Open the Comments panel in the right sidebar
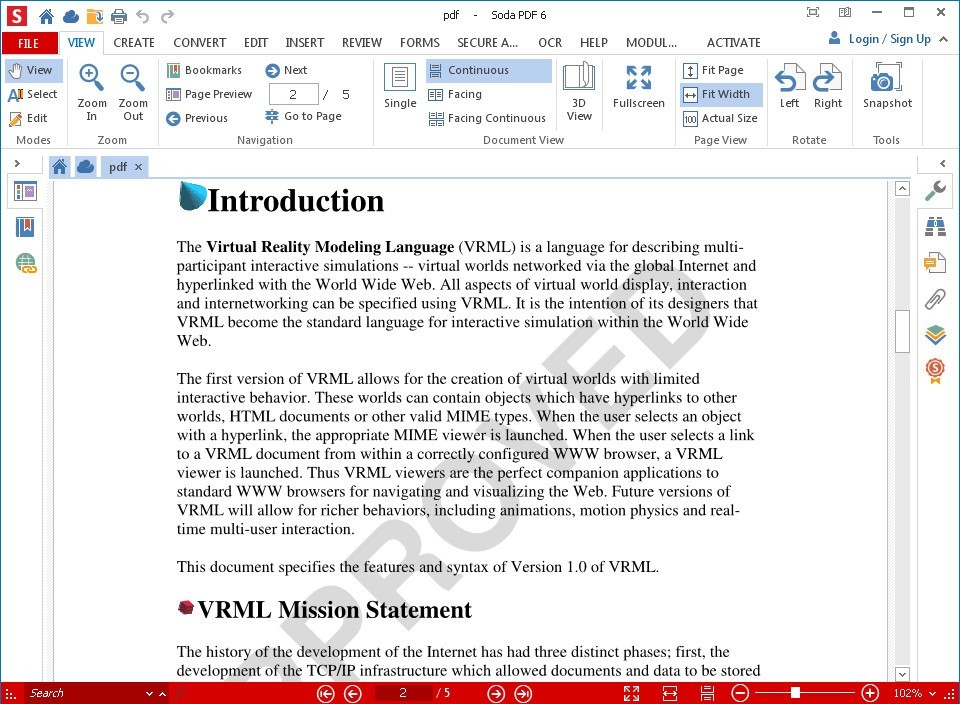 (x=934, y=262)
